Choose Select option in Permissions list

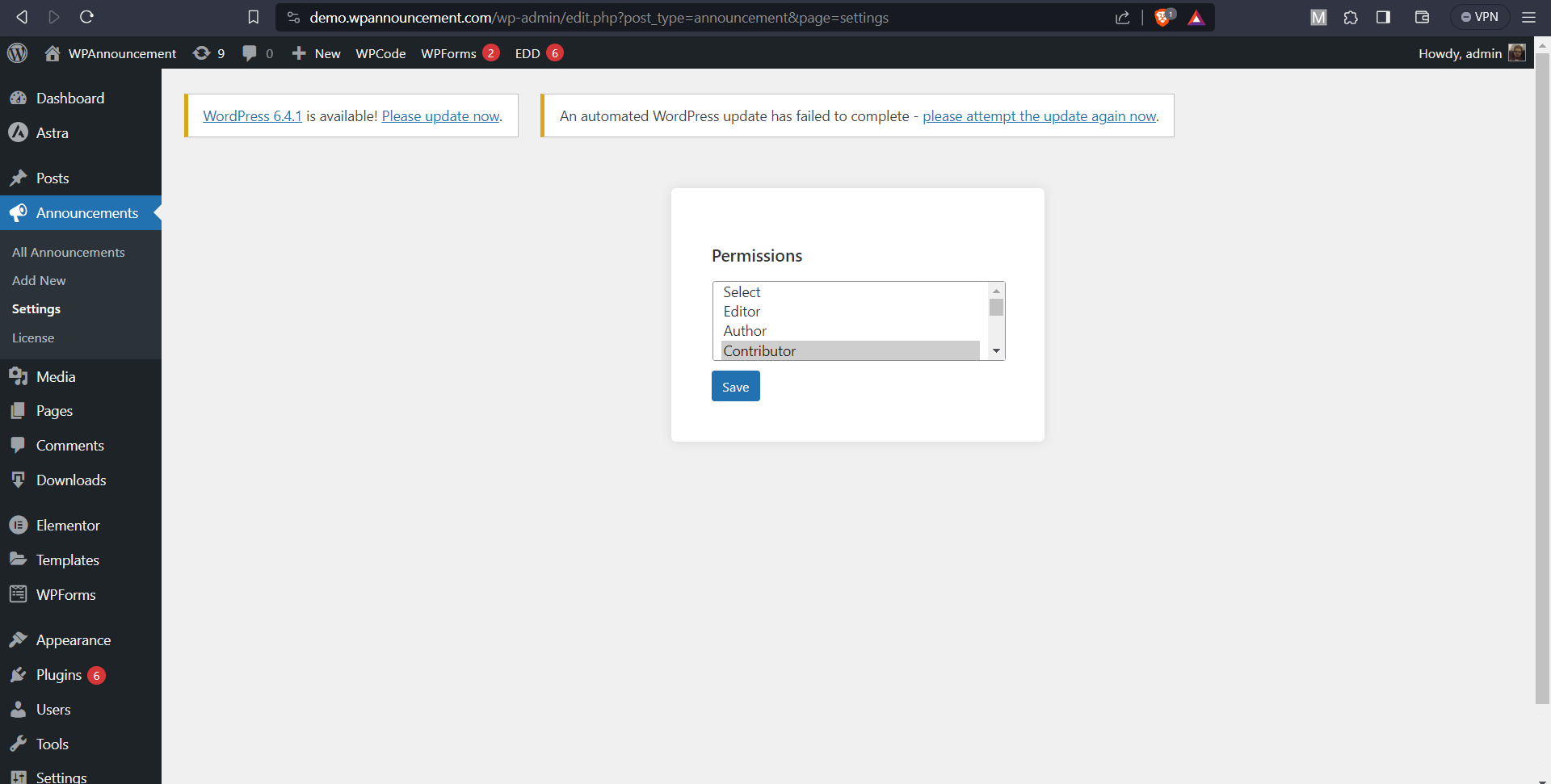point(850,292)
